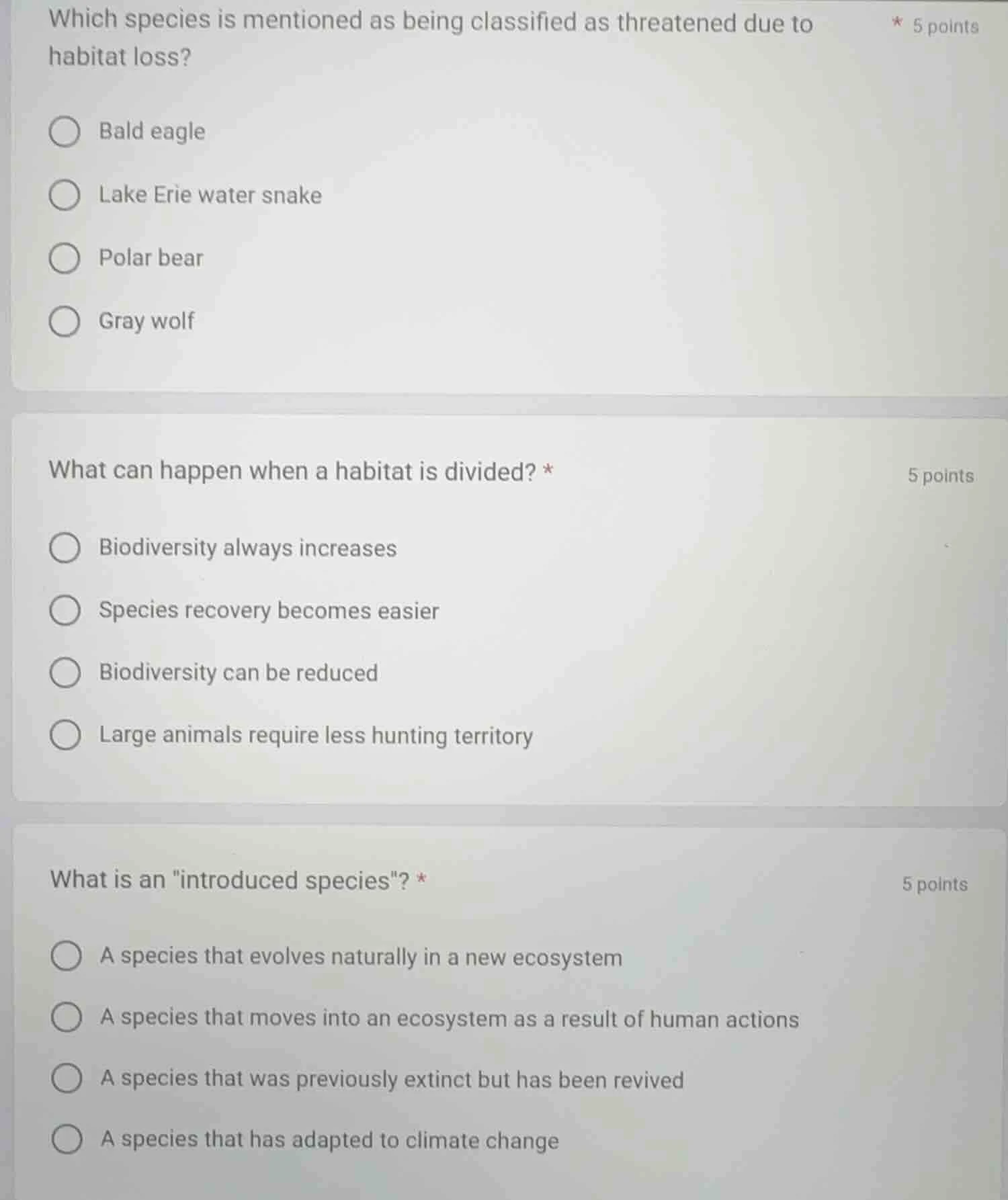This screenshot has height=1200, width=1008.
Task: Choose Species recovery becomes easier
Action: [x=65, y=611]
